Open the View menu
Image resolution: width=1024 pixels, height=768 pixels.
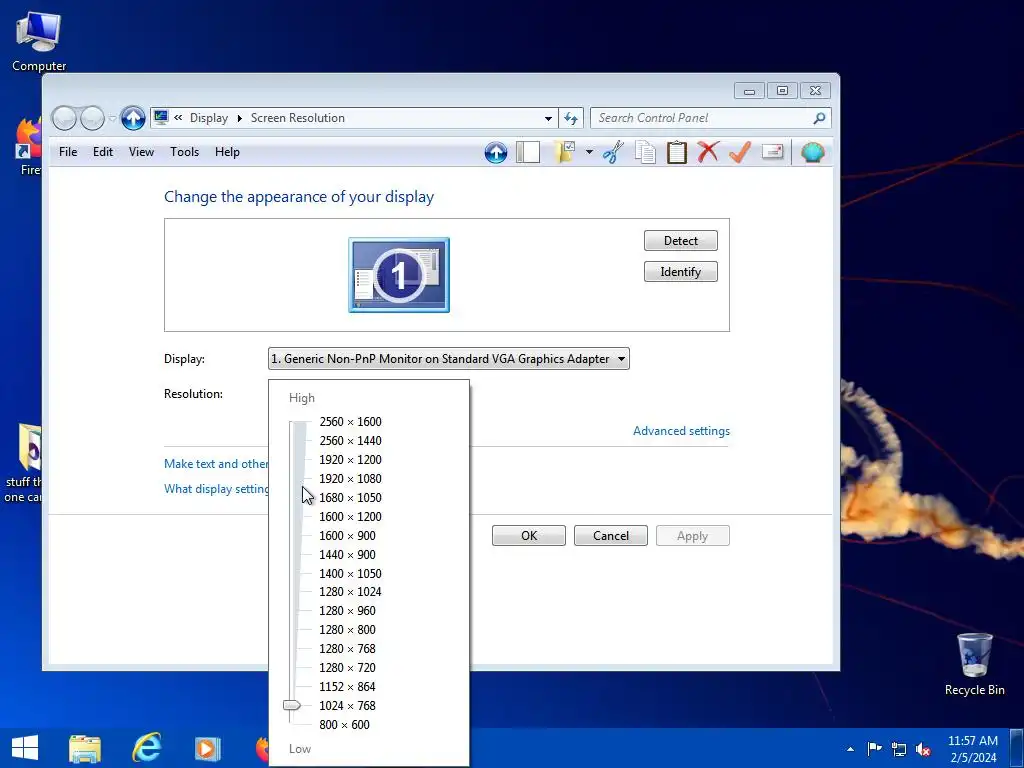[141, 152]
